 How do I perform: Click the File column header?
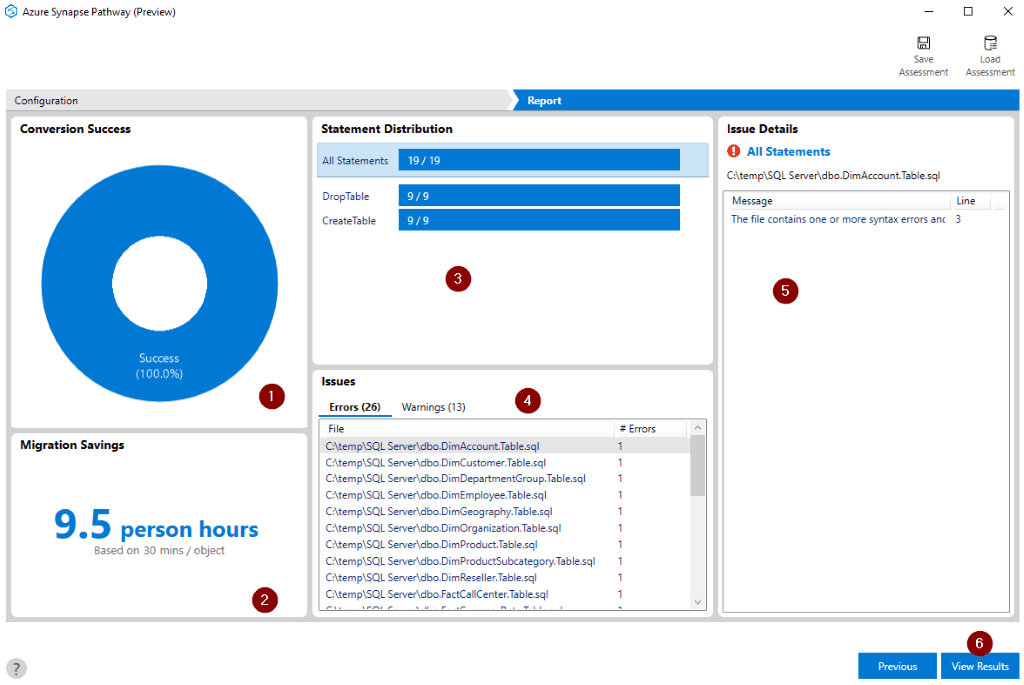click(467, 428)
